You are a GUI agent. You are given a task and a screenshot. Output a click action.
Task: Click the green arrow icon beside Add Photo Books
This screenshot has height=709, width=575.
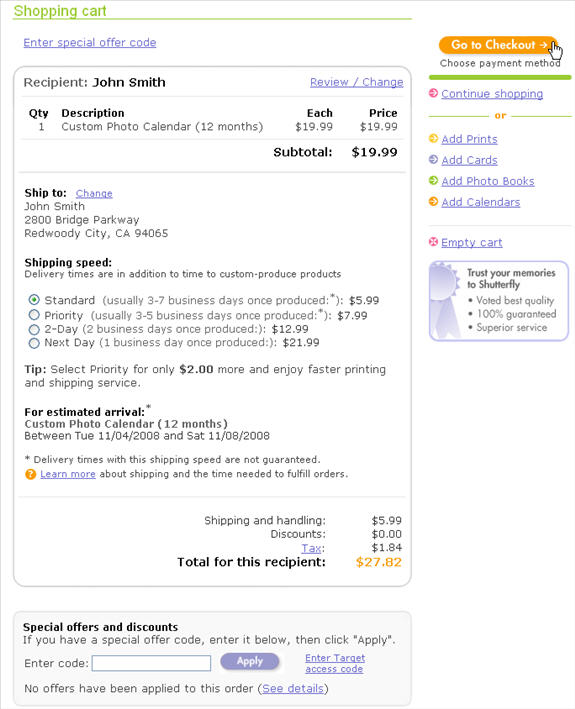pos(433,180)
